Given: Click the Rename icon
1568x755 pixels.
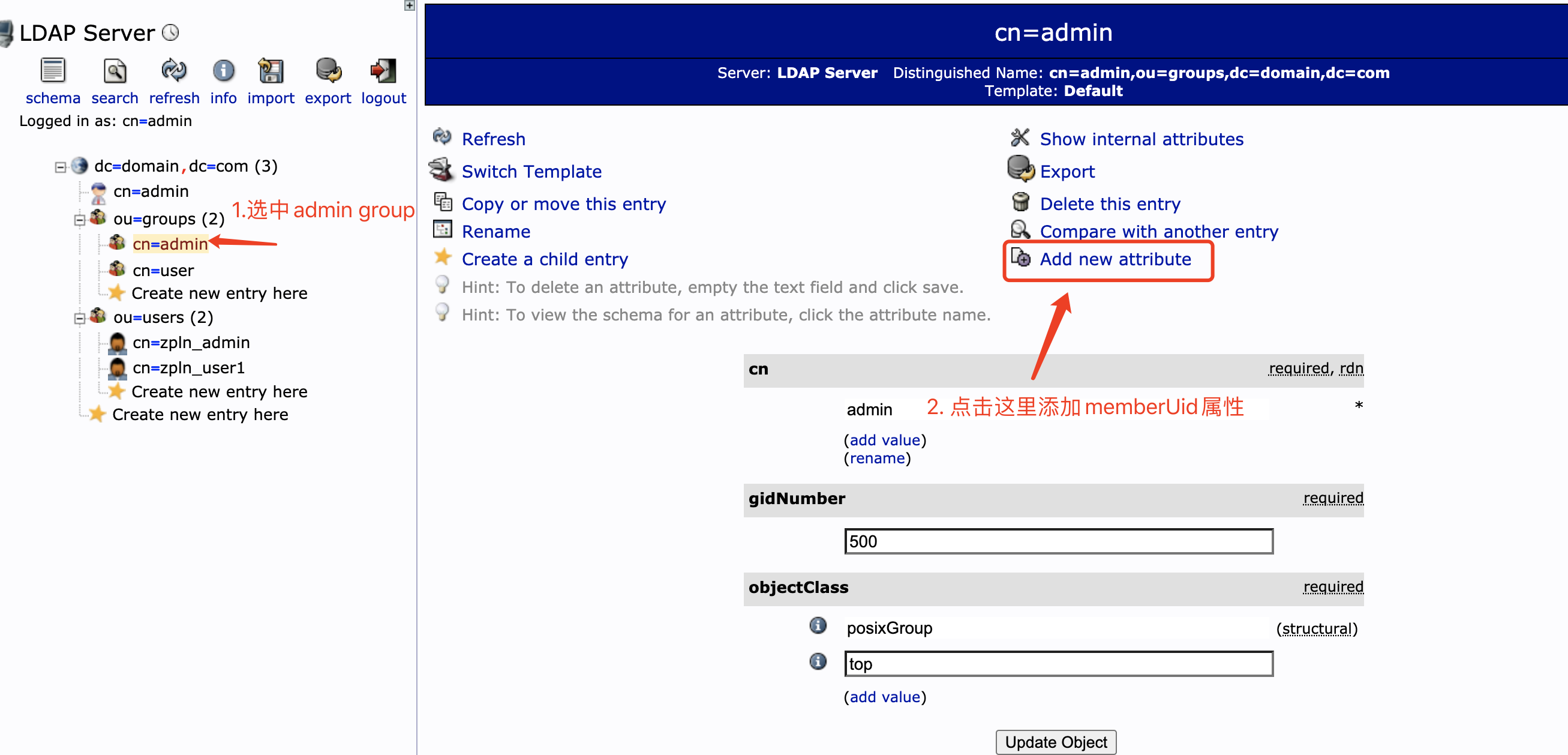Looking at the screenshot, I should [x=443, y=229].
